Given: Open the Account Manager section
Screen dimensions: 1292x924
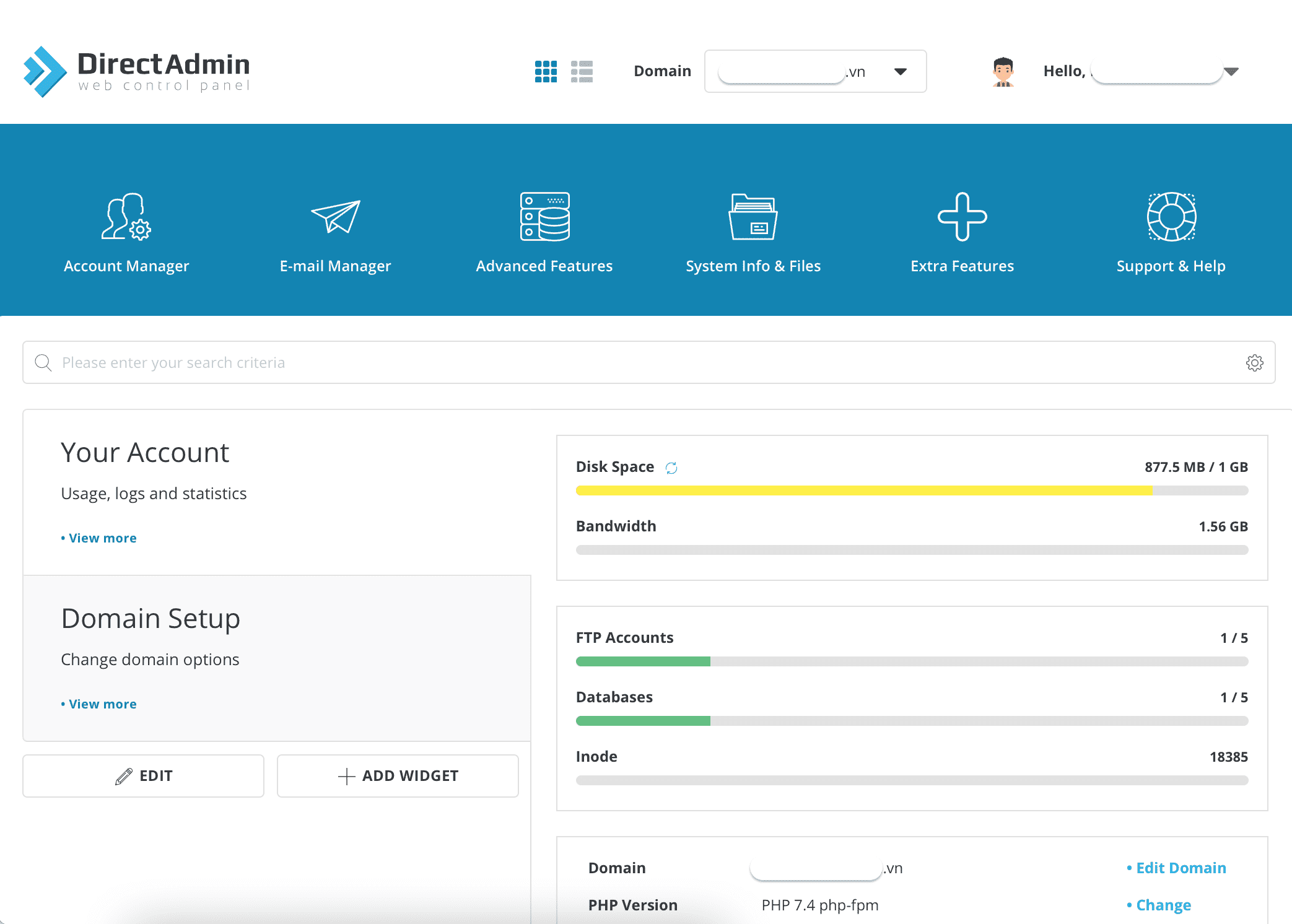Looking at the screenshot, I should (126, 232).
